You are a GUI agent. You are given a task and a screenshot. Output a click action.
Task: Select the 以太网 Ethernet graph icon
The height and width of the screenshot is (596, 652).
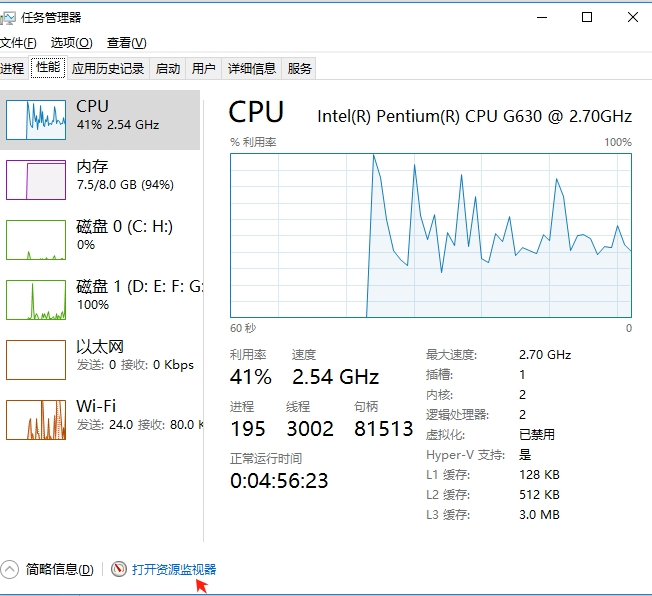tap(36, 360)
